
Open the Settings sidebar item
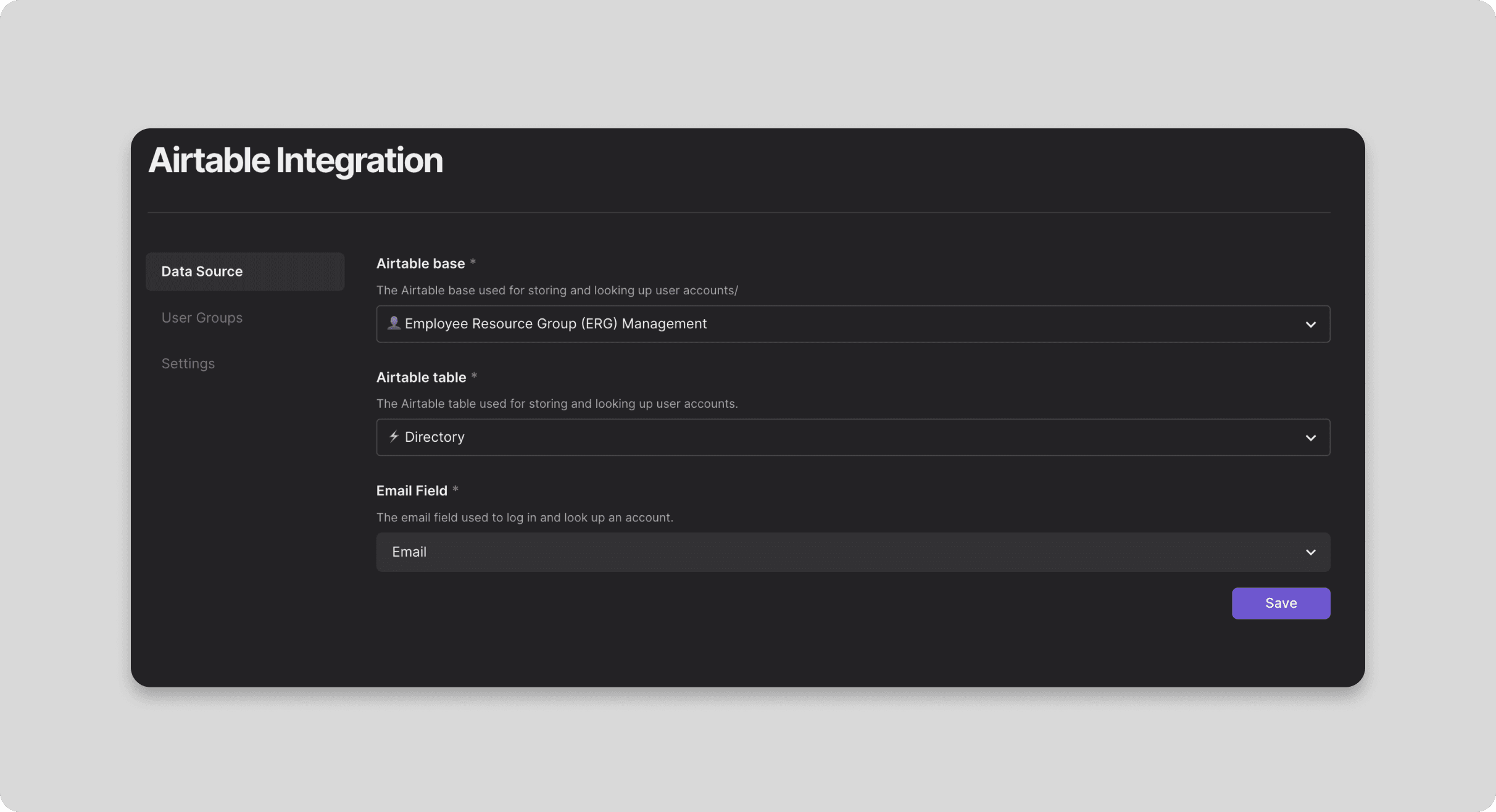click(188, 363)
